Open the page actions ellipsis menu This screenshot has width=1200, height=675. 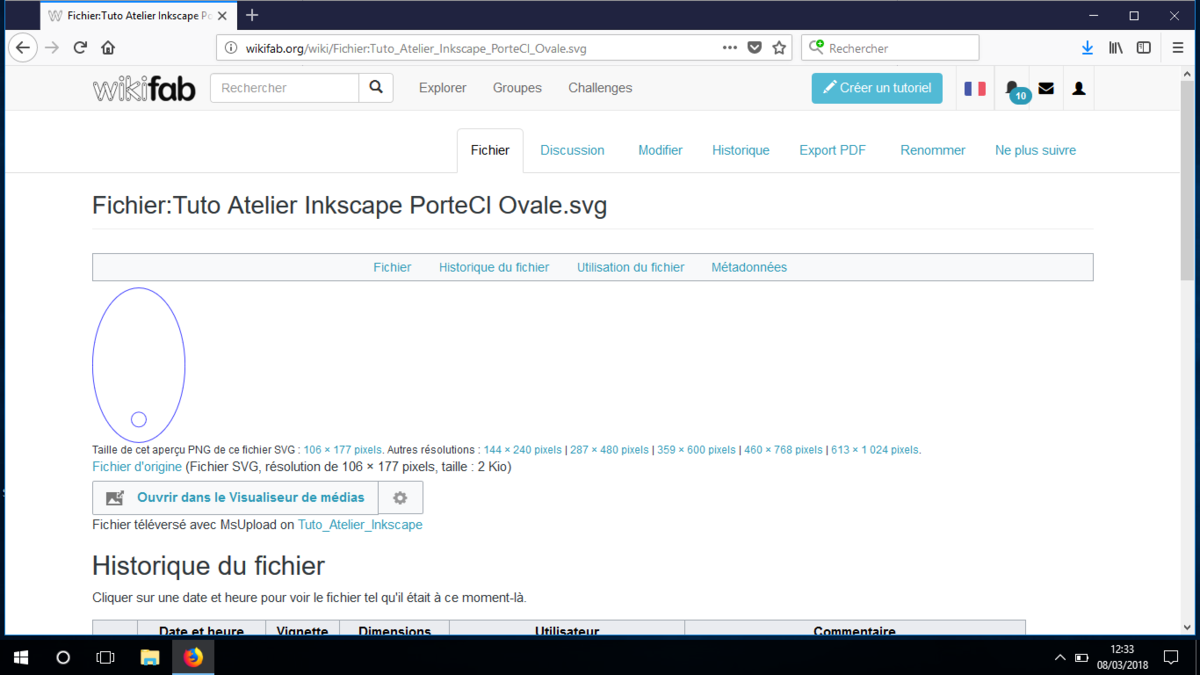point(729,47)
